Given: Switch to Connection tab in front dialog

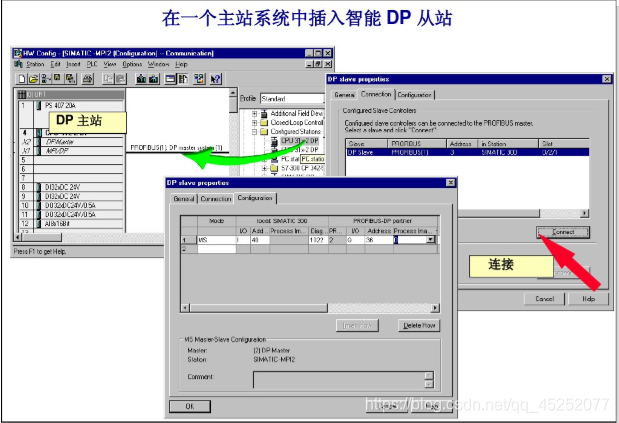Looking at the screenshot, I should pos(216,198).
